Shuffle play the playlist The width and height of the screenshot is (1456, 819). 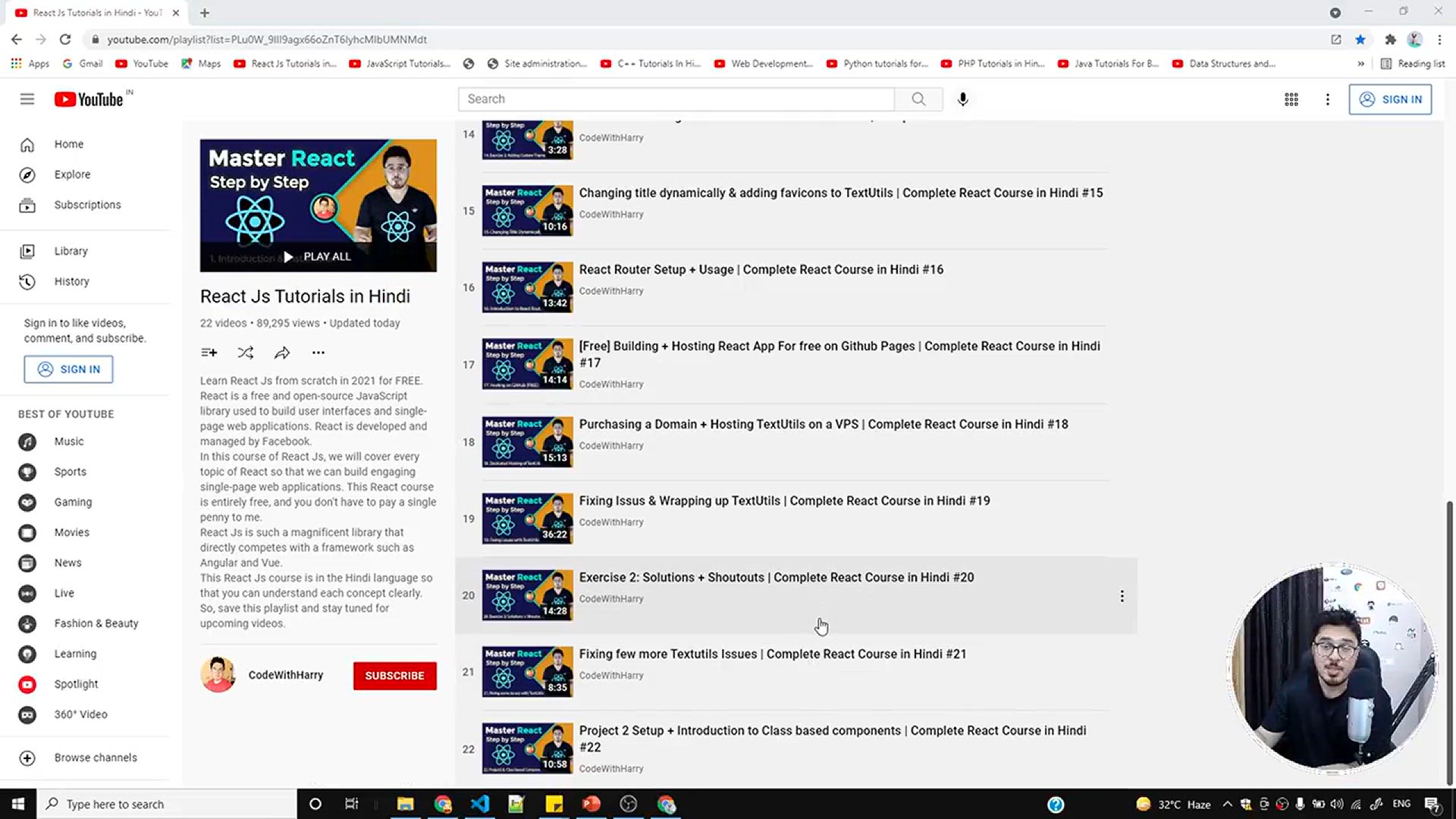coord(245,353)
